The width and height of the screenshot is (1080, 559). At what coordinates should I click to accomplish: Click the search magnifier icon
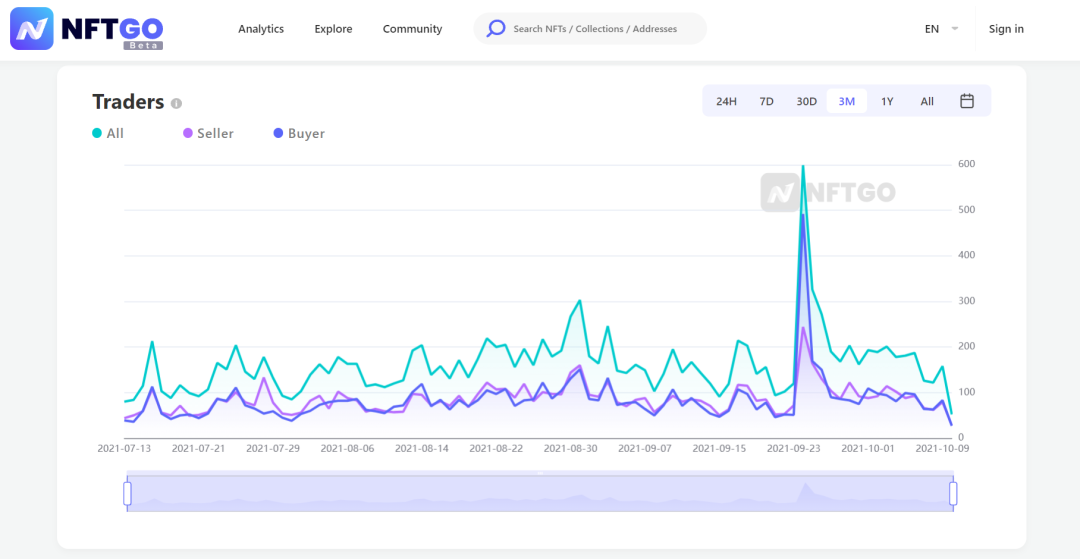pos(496,29)
